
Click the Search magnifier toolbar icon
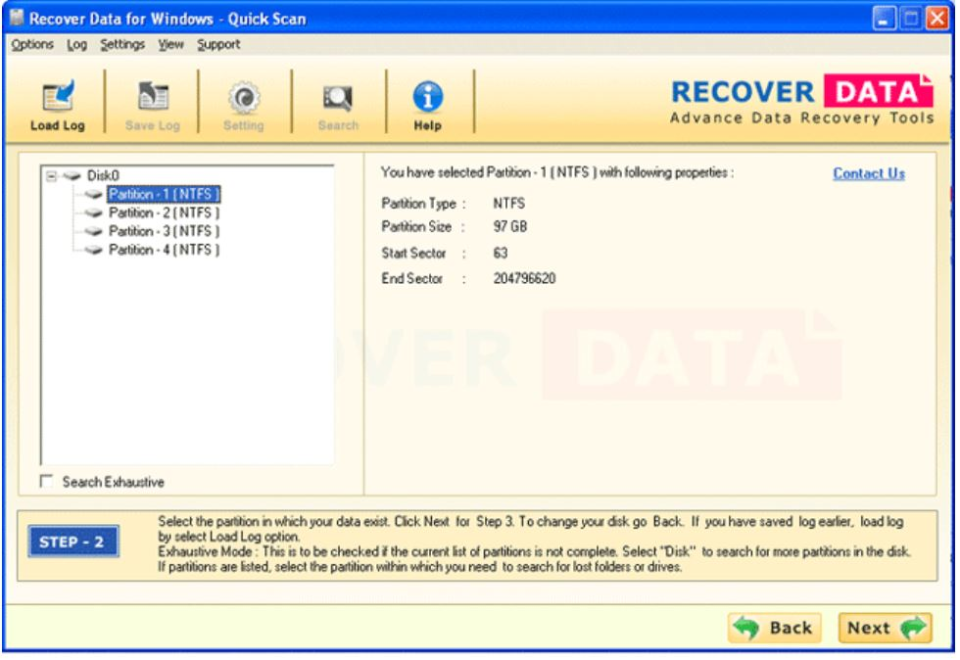tap(337, 98)
